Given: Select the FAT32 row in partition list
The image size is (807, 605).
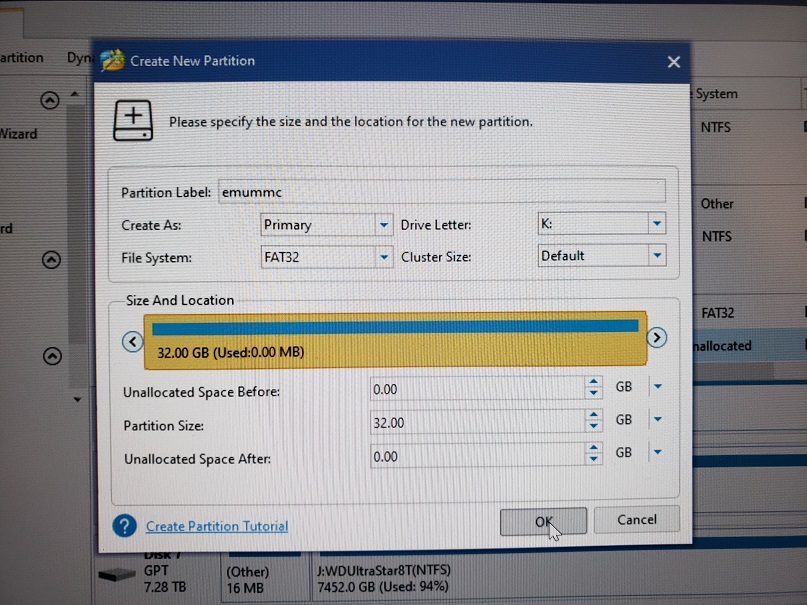Looking at the screenshot, I should tap(749, 313).
